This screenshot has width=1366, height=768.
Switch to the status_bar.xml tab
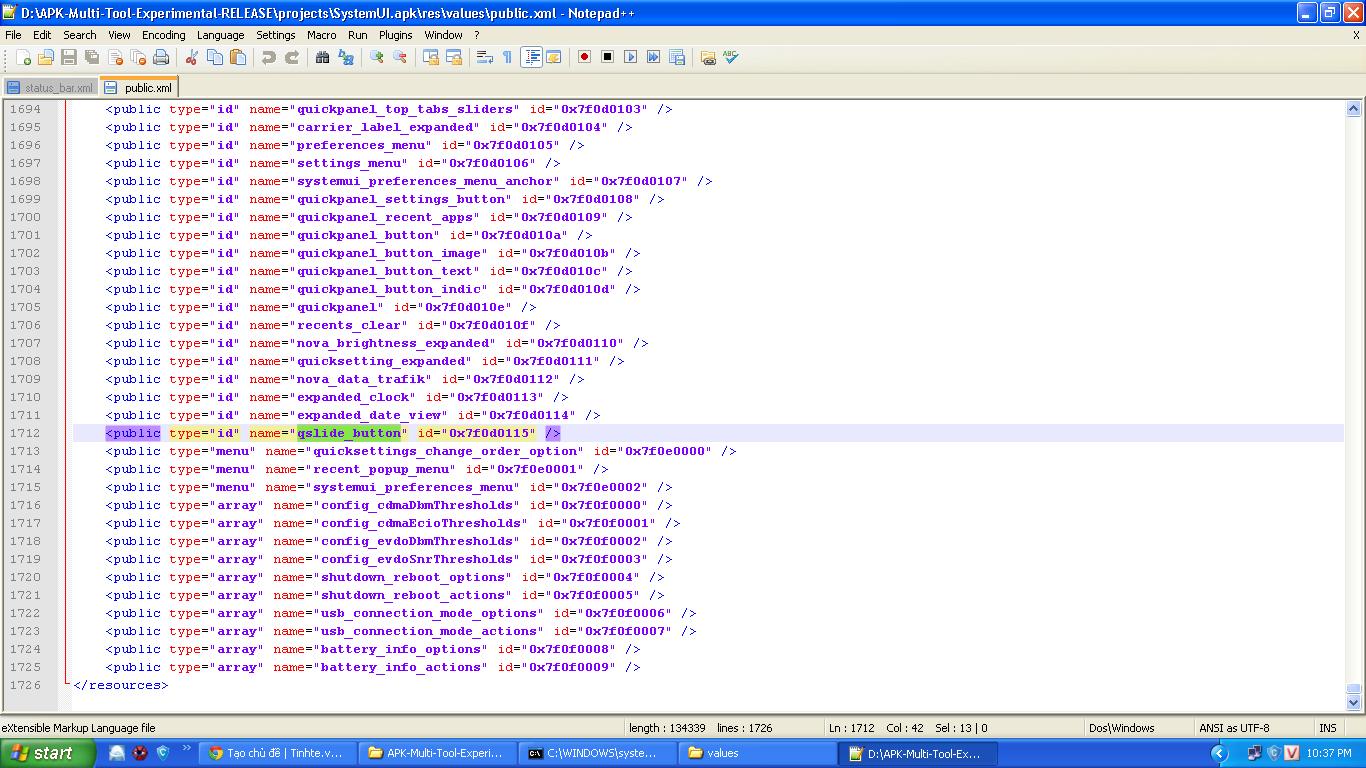tap(50, 88)
